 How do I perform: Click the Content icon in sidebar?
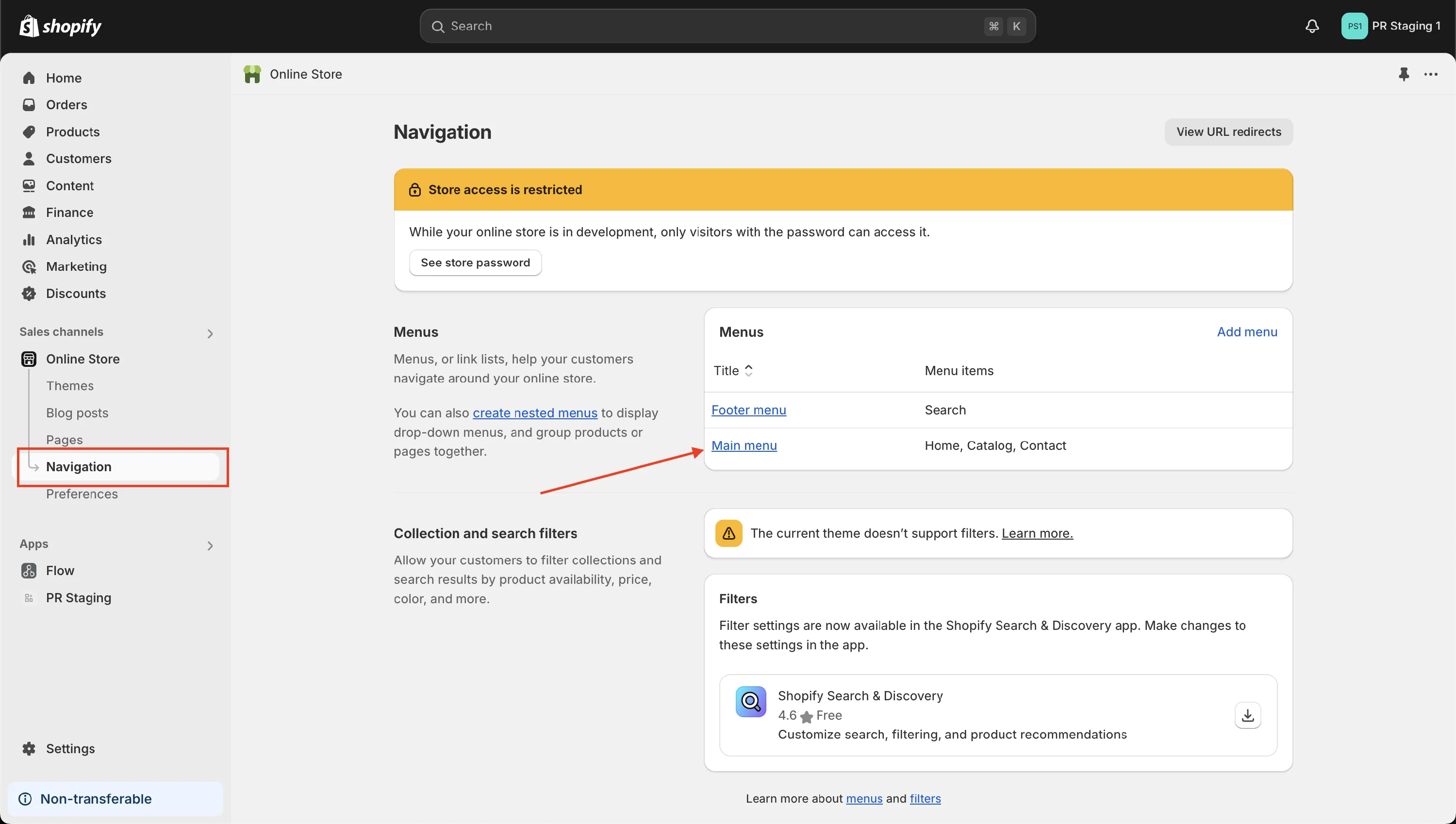pyautogui.click(x=29, y=186)
